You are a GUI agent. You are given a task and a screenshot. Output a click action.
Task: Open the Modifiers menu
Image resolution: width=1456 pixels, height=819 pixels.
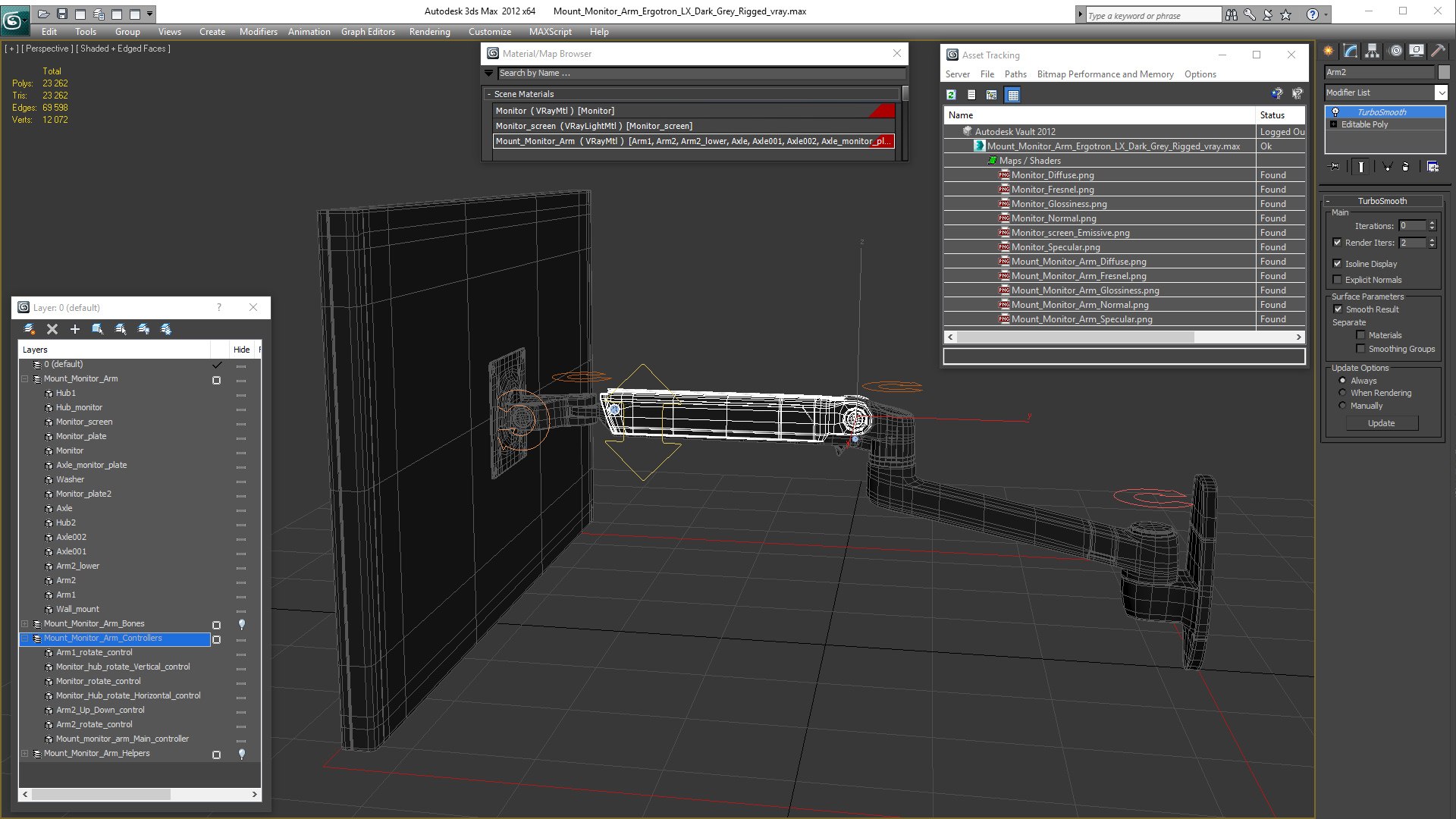[259, 32]
